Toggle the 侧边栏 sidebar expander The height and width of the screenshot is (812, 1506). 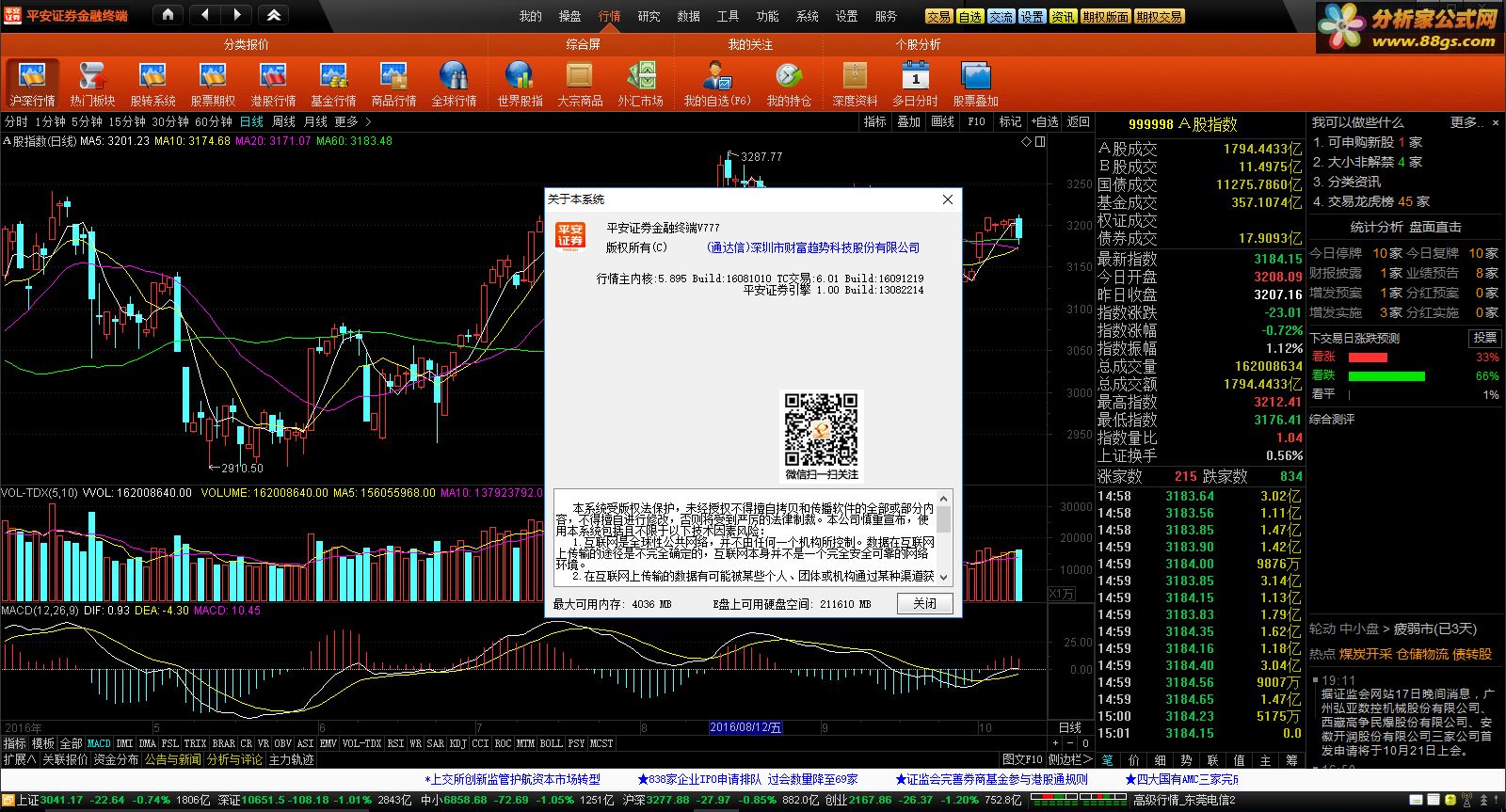[x=1069, y=759]
